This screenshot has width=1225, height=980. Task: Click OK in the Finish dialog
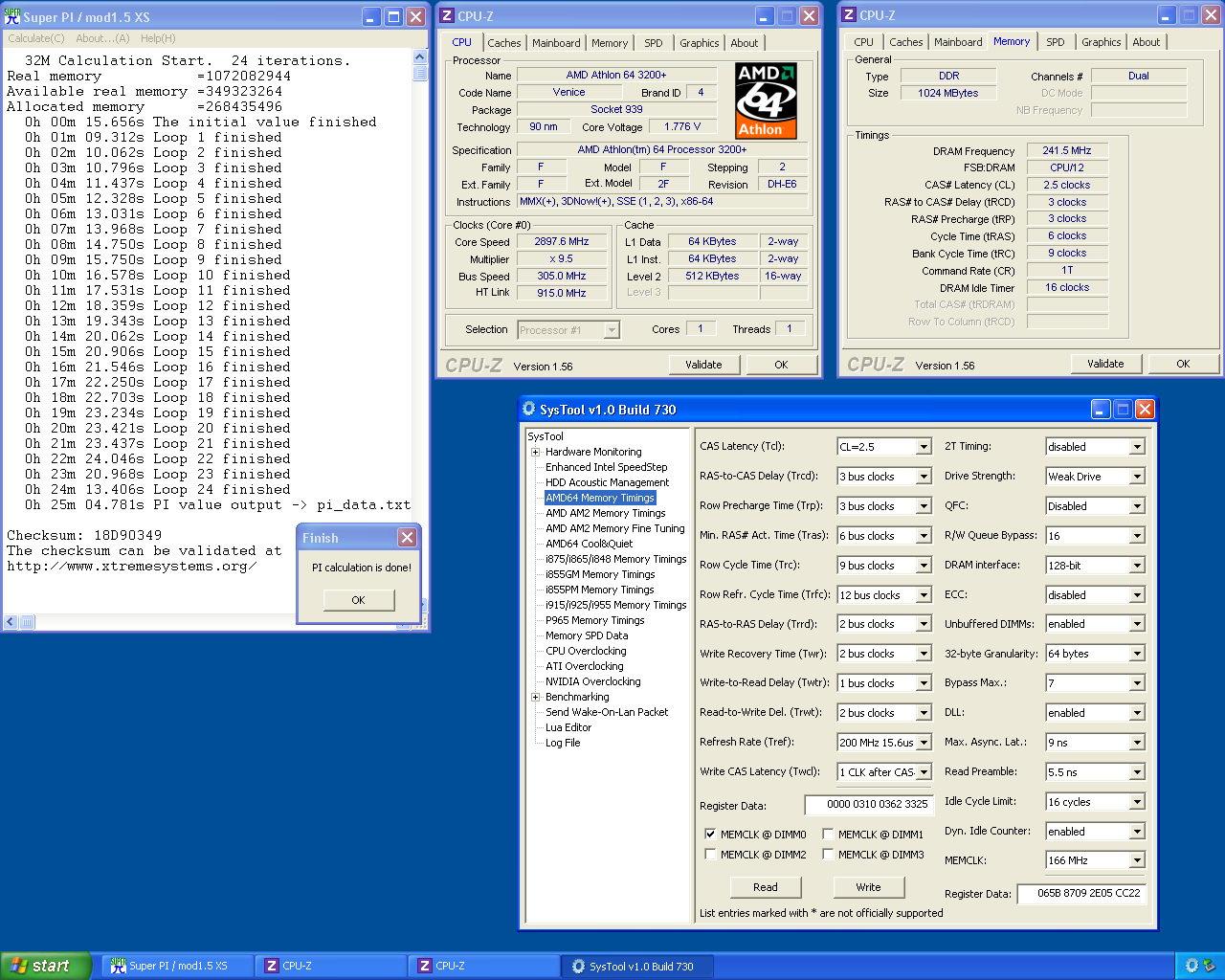[358, 600]
